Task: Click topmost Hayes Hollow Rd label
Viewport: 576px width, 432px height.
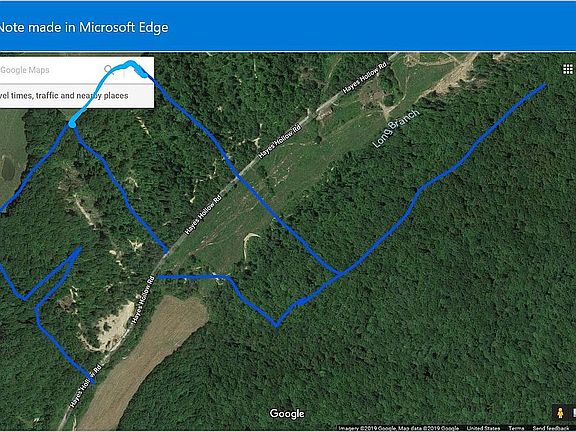Action: coord(365,78)
